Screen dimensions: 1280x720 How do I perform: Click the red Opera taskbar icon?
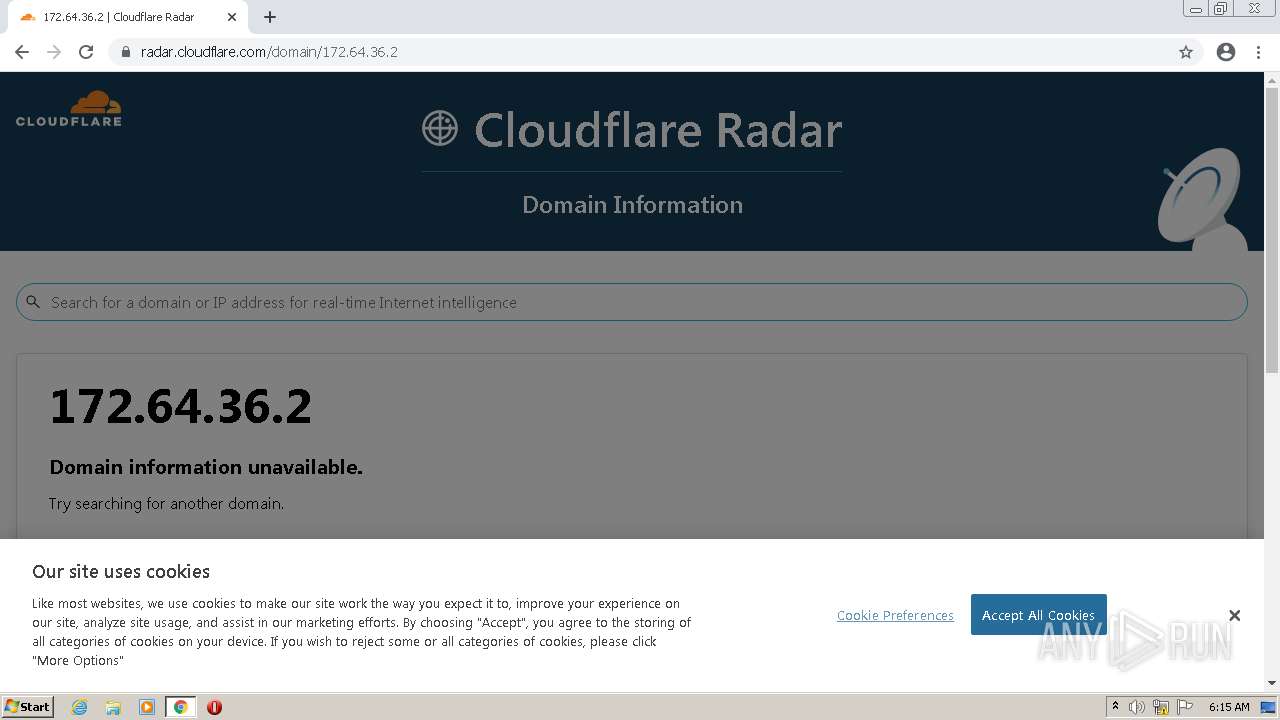coord(214,707)
